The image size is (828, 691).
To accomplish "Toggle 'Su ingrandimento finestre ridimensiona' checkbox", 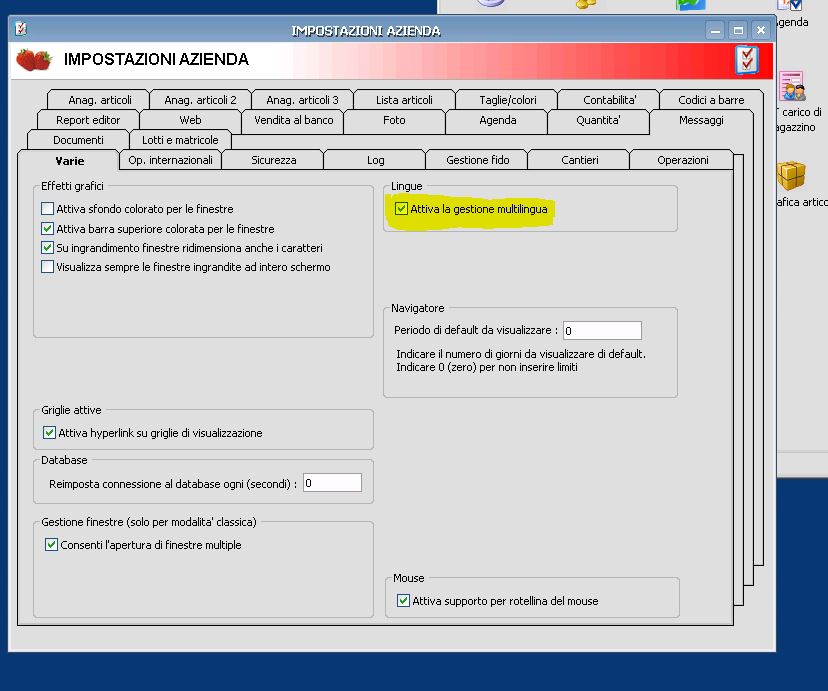I will coord(48,248).
